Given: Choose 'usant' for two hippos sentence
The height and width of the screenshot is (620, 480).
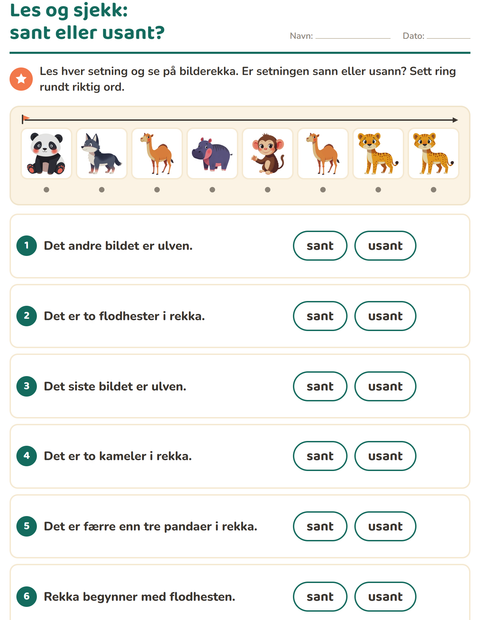Looking at the screenshot, I should [x=385, y=316].
